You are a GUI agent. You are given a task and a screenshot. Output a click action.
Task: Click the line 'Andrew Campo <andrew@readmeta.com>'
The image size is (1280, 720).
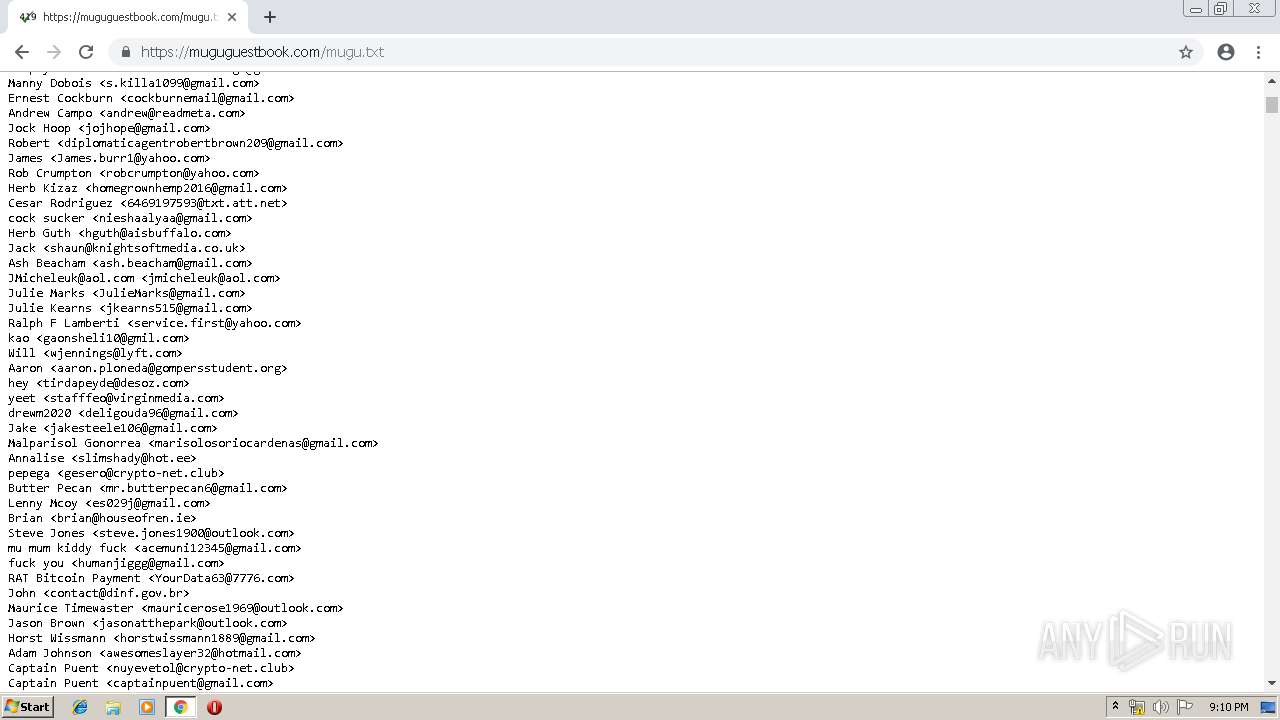coord(126,113)
